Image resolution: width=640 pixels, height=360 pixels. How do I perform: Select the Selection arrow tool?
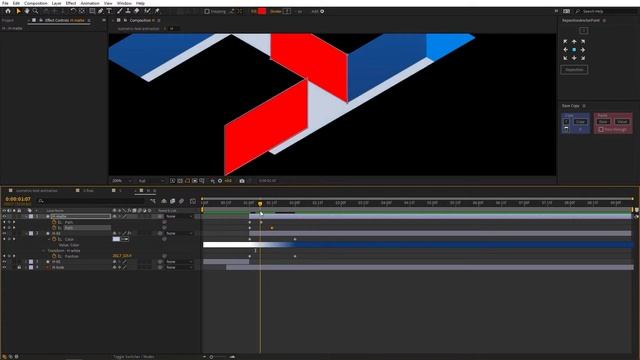(x=18, y=11)
